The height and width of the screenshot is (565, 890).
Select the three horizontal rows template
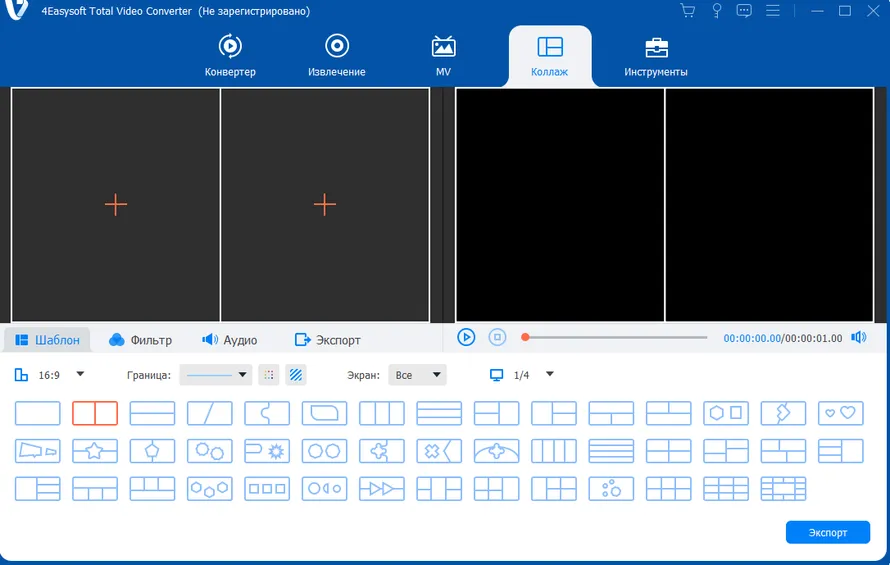click(x=439, y=413)
